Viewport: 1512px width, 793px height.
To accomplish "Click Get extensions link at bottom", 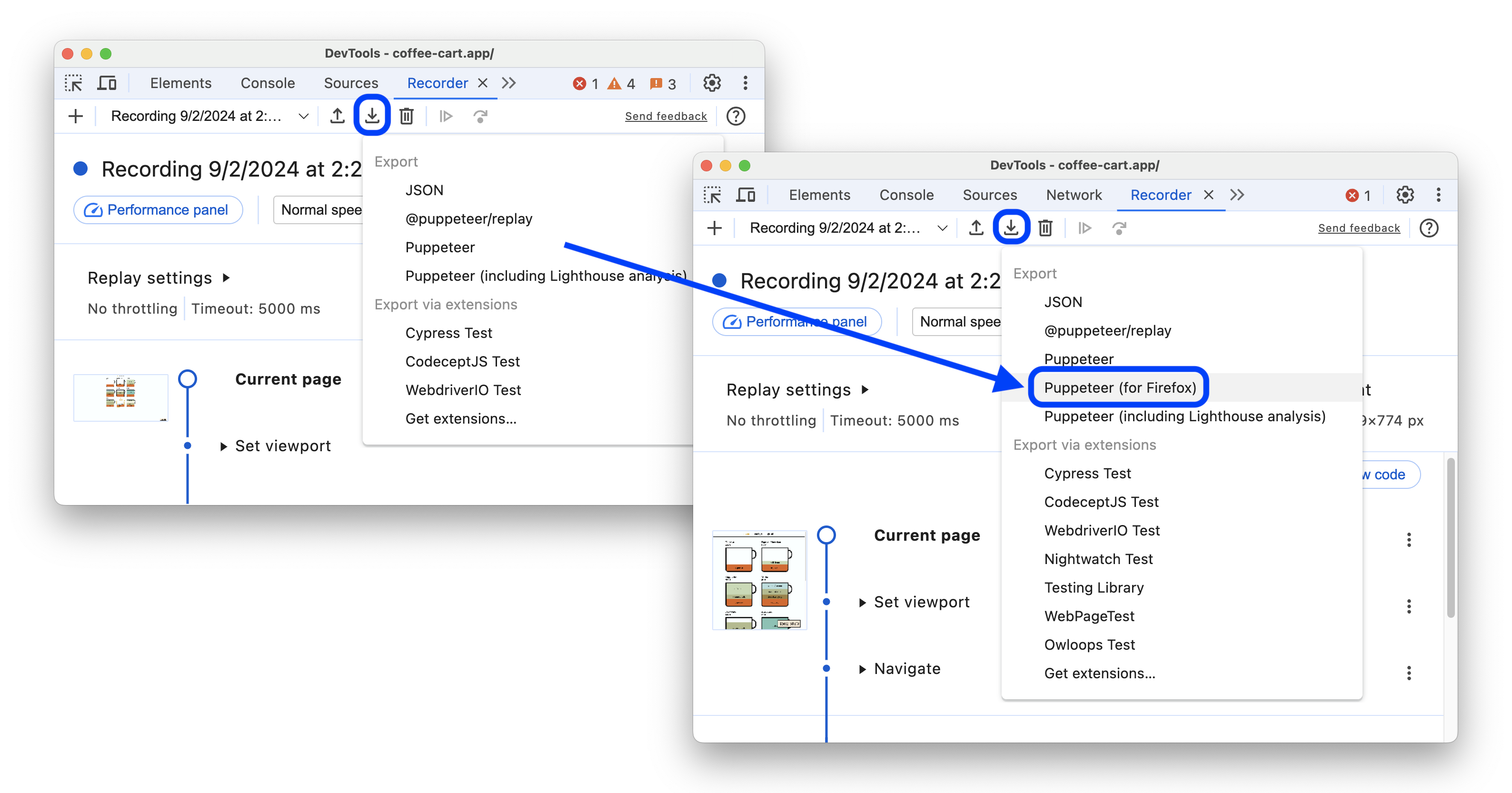I will pyautogui.click(x=1098, y=673).
